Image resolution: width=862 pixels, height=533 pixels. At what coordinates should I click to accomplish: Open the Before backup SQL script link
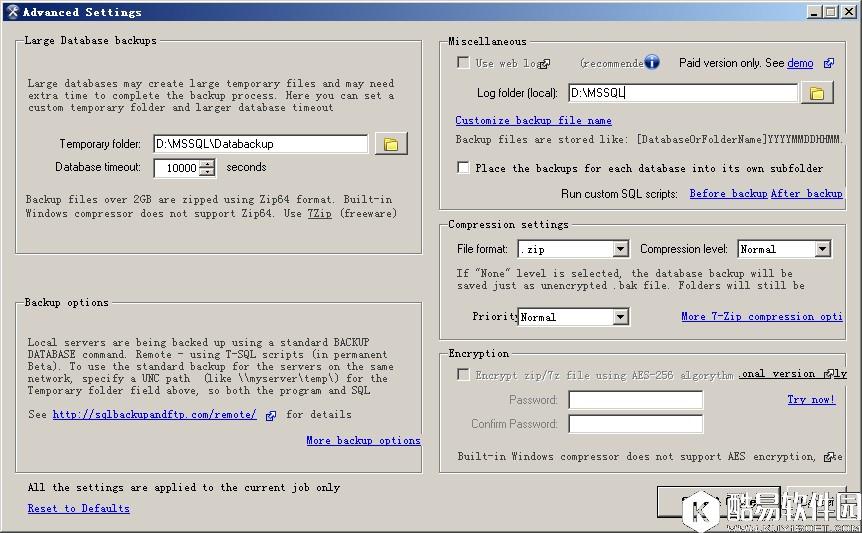(728, 194)
